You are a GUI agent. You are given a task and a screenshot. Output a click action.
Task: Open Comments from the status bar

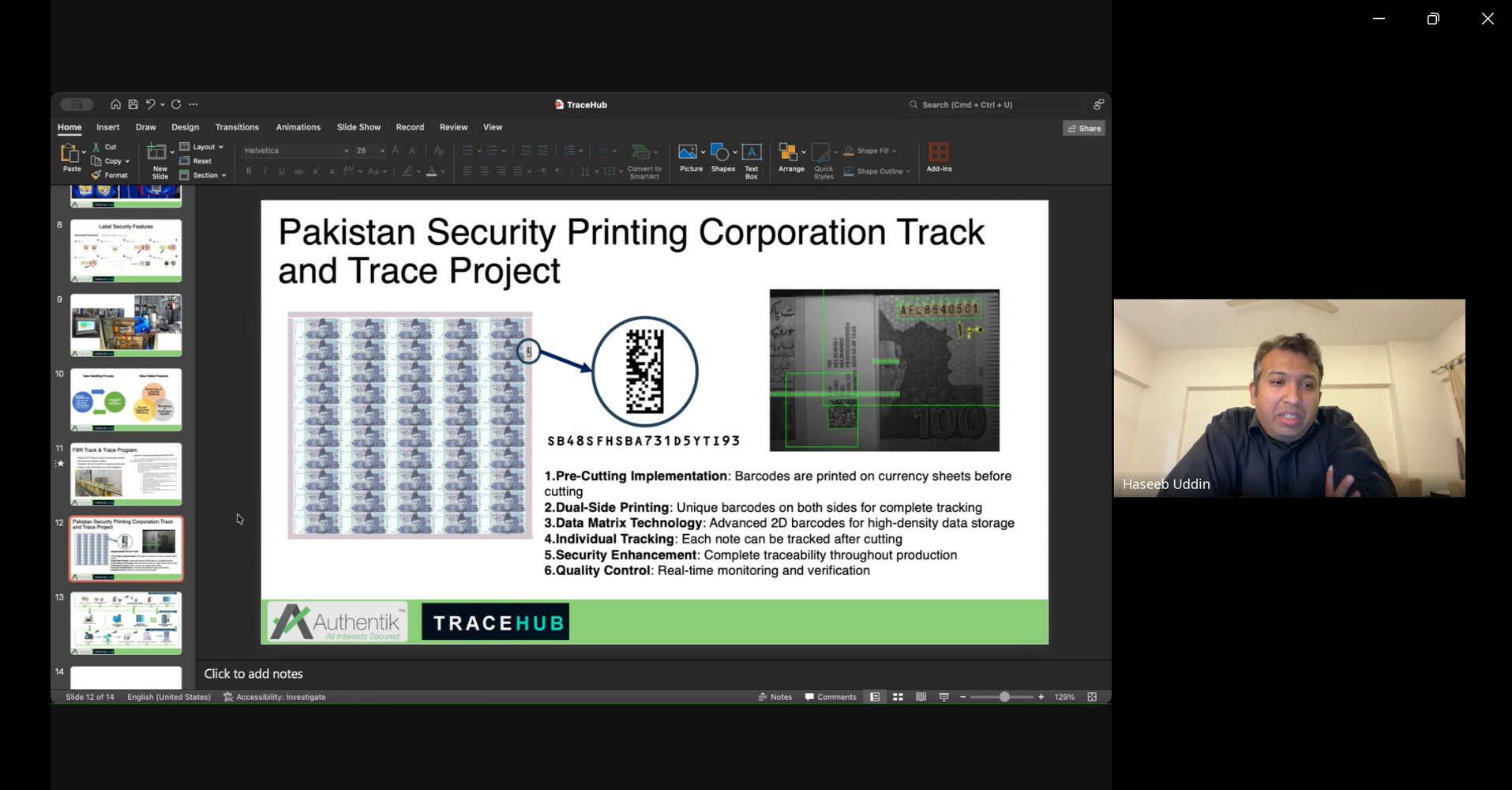point(831,697)
